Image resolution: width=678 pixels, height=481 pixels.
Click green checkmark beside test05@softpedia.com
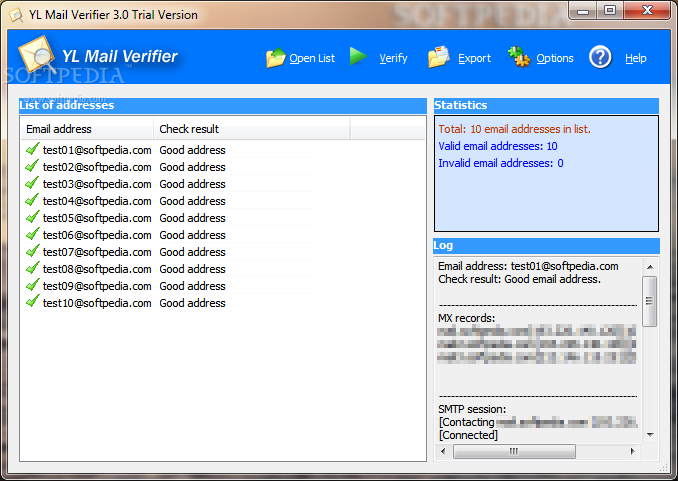pyautogui.click(x=32, y=217)
